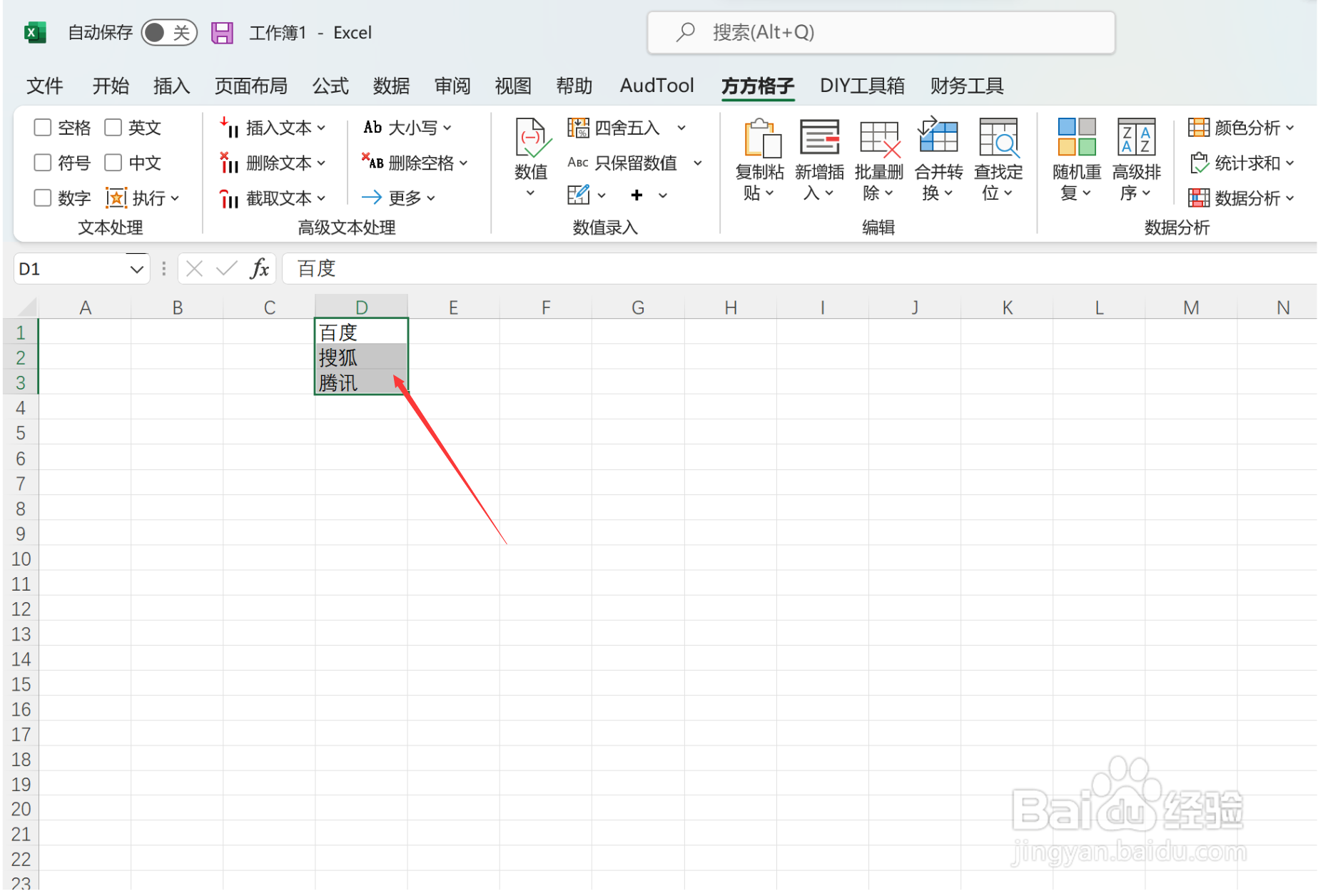Click the 合并转换 icon
1318x896 pixels.
coord(938,136)
